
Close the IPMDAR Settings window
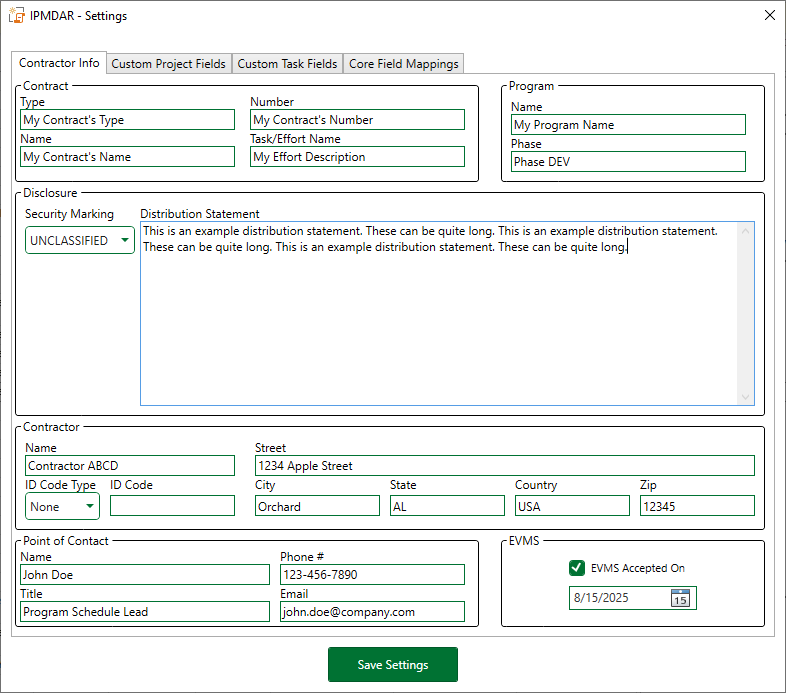[x=768, y=16]
